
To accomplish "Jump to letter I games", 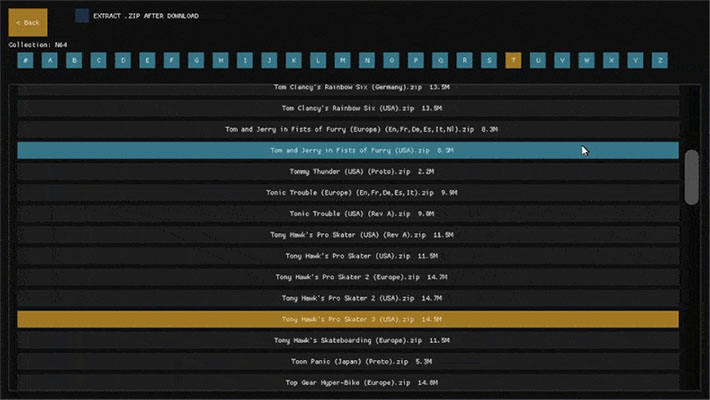I will tap(245, 60).
